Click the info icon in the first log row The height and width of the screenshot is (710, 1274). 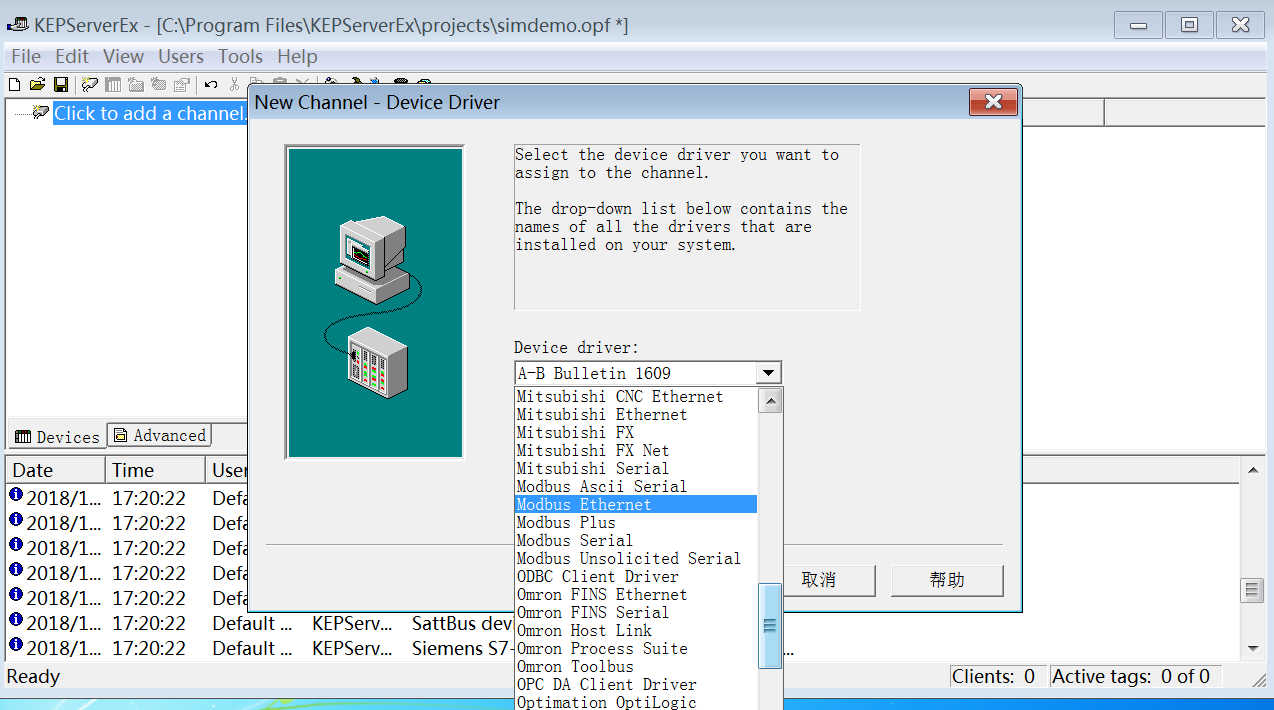tap(16, 495)
